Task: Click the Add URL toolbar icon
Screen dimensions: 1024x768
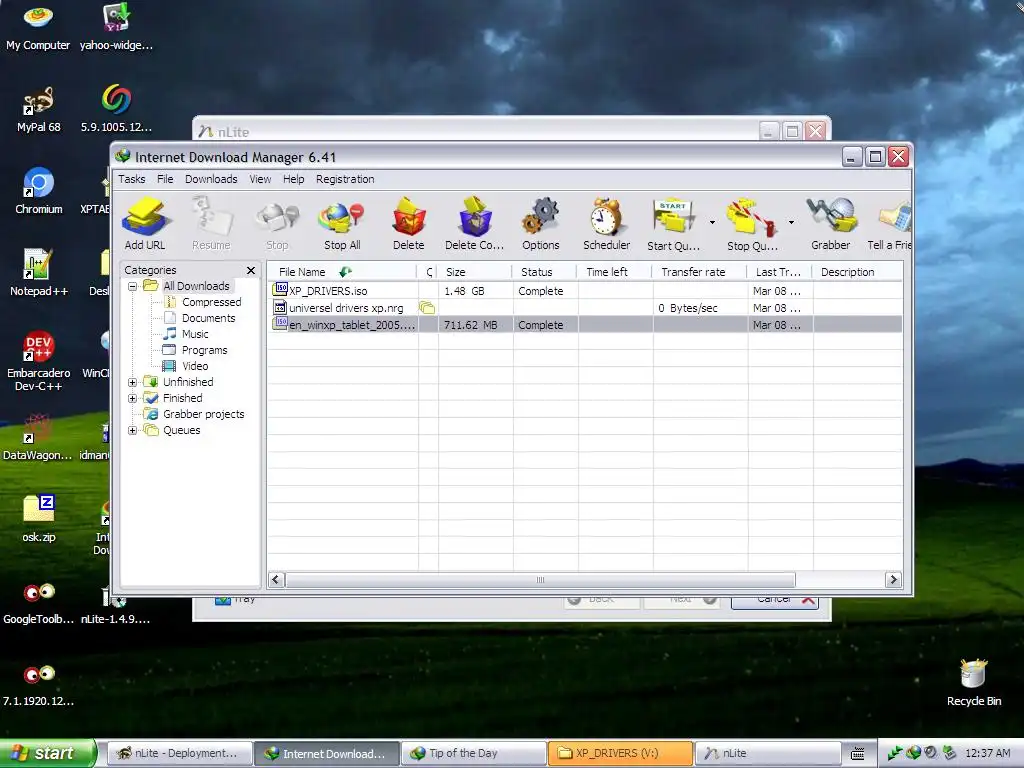Action: point(144,224)
